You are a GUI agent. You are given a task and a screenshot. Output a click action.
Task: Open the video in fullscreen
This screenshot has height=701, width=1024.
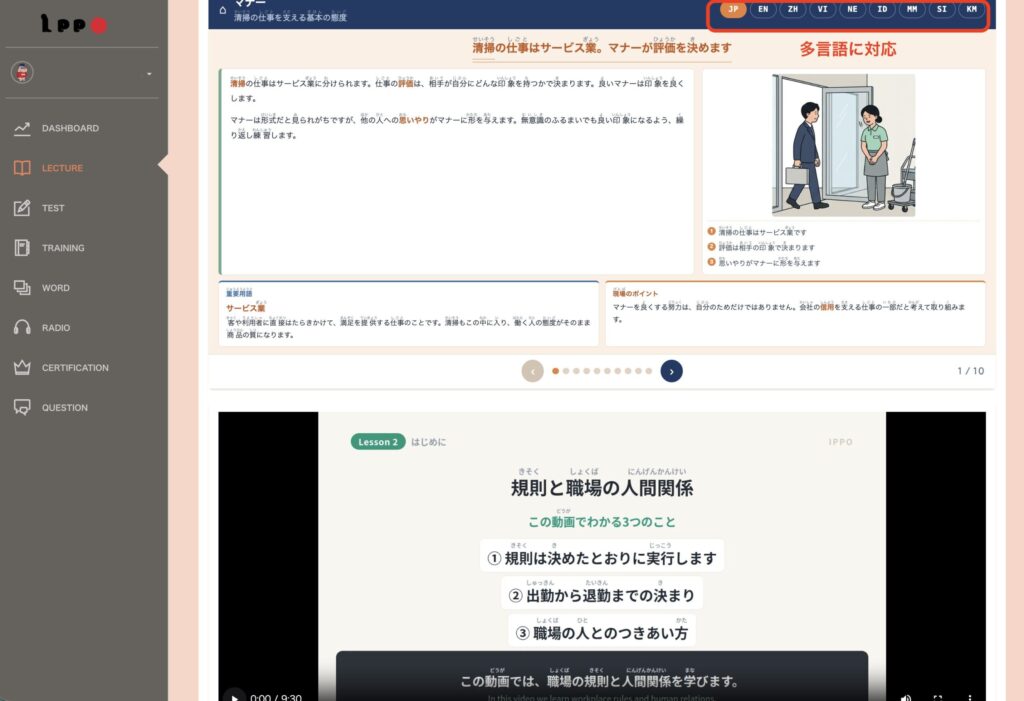click(x=938, y=697)
